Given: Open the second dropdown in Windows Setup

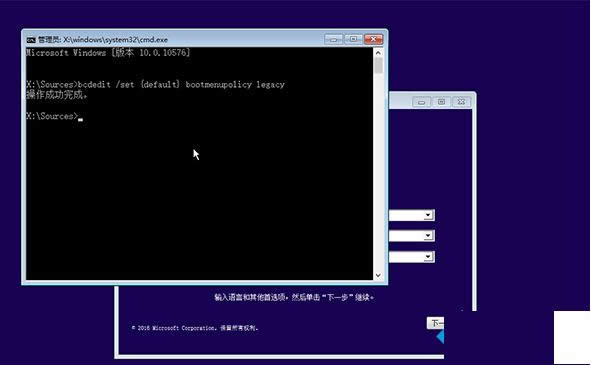Looking at the screenshot, I should tap(428, 236).
